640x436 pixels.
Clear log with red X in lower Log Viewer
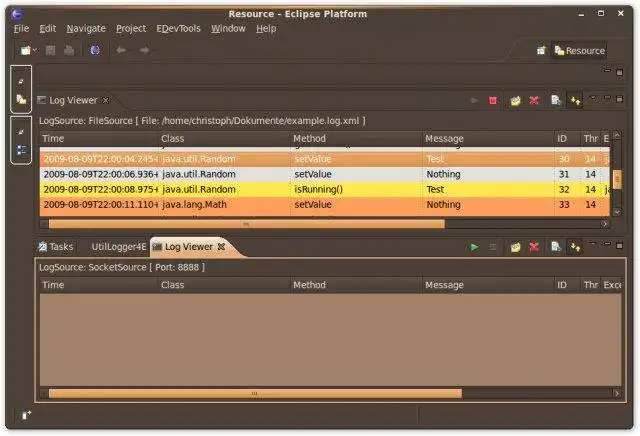point(534,247)
